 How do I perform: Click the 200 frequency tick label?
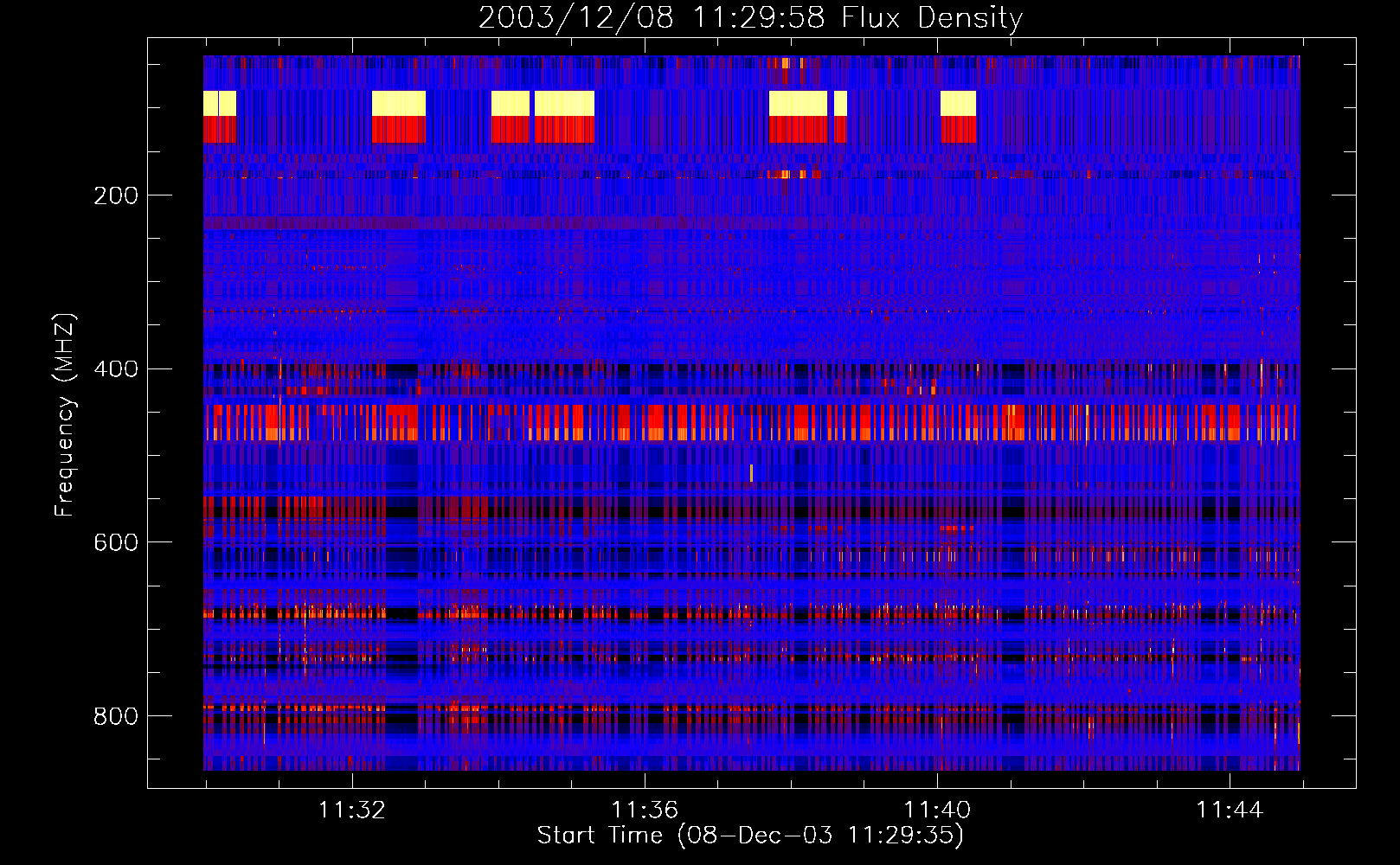[x=116, y=195]
